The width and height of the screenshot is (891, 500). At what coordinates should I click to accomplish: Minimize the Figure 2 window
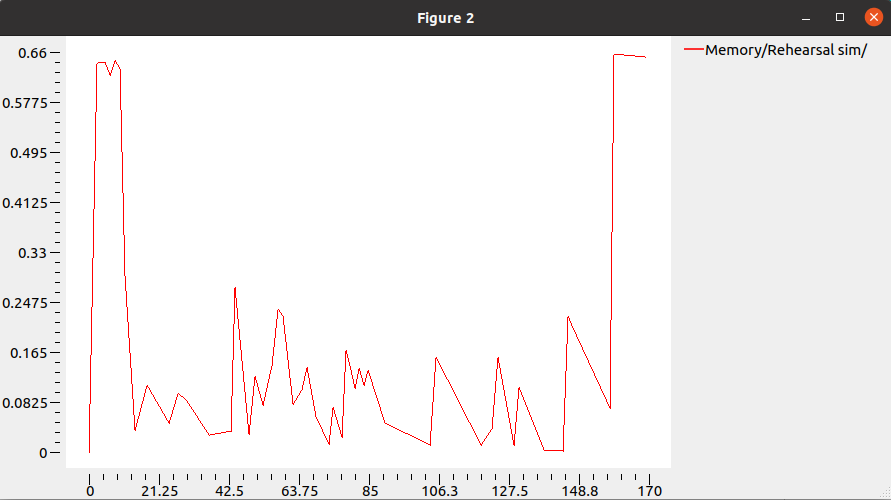807,18
